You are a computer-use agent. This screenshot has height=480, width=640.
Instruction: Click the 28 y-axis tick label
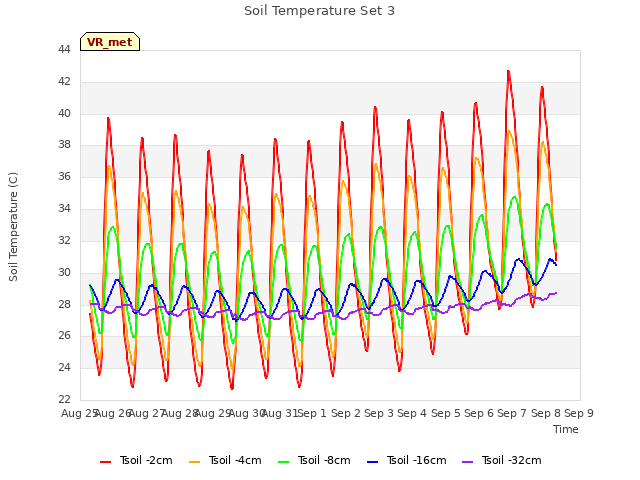[x=64, y=304]
